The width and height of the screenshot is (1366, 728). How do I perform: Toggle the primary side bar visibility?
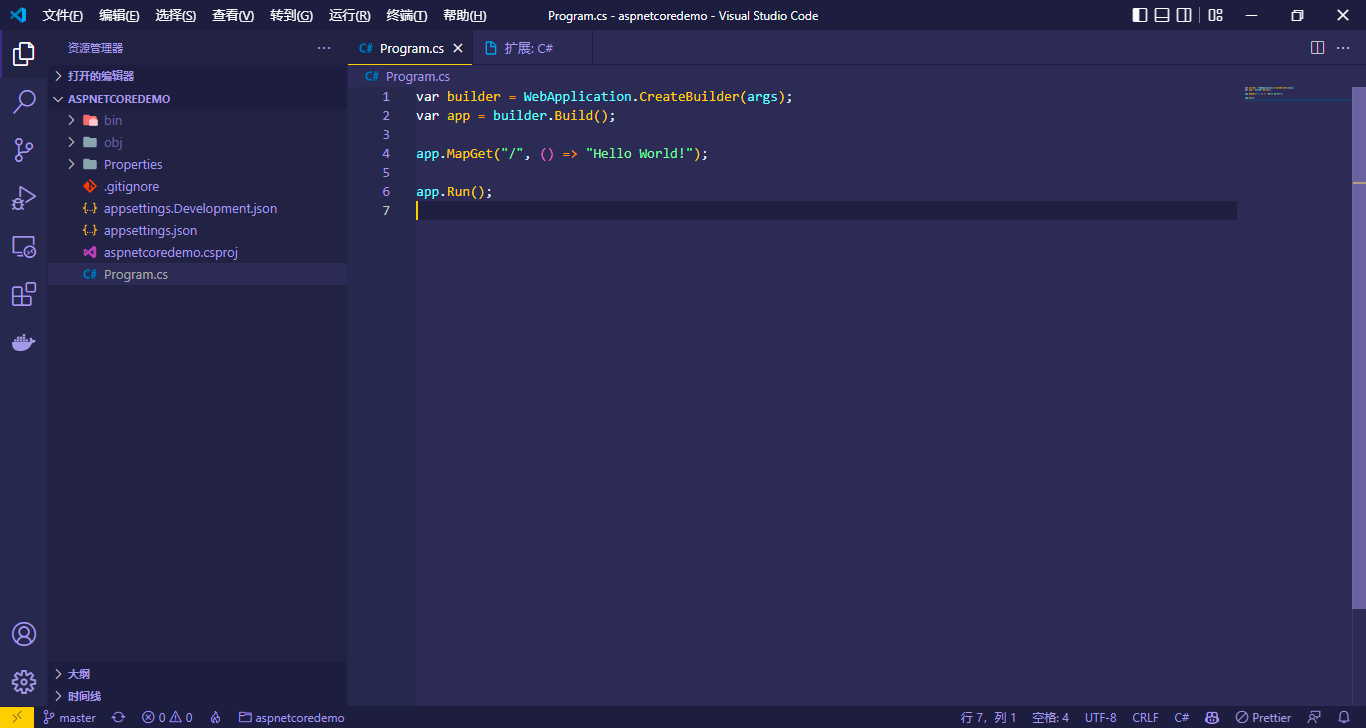pos(1140,15)
